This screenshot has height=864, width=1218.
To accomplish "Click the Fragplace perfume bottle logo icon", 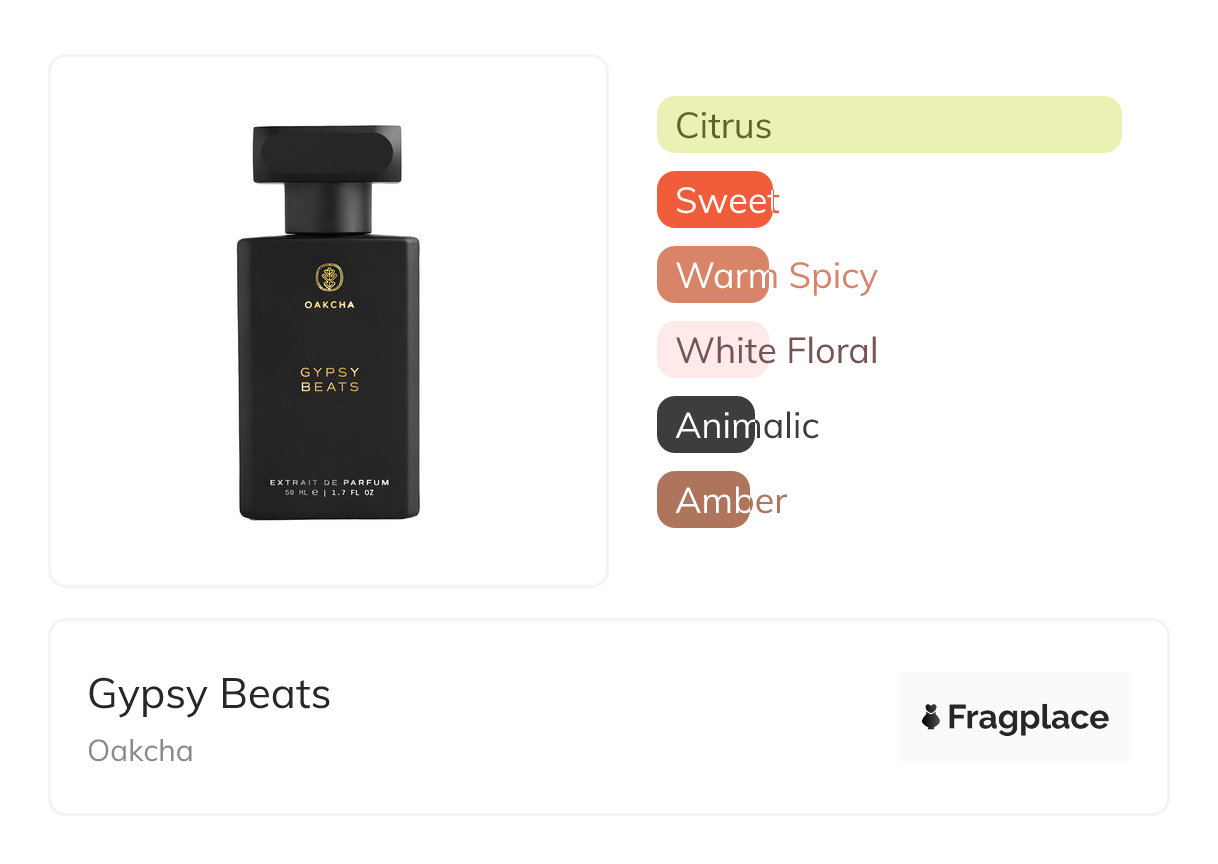I will click(x=931, y=717).
